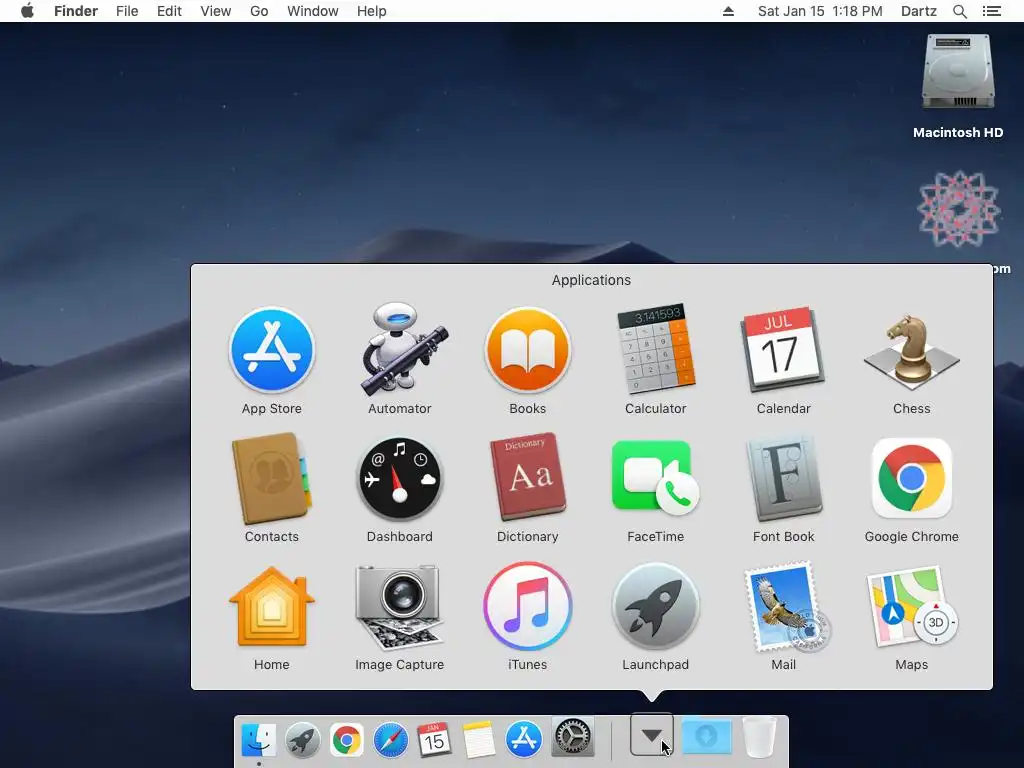Click the Finder icon in the Dock
1024x768 pixels.
click(x=259, y=741)
